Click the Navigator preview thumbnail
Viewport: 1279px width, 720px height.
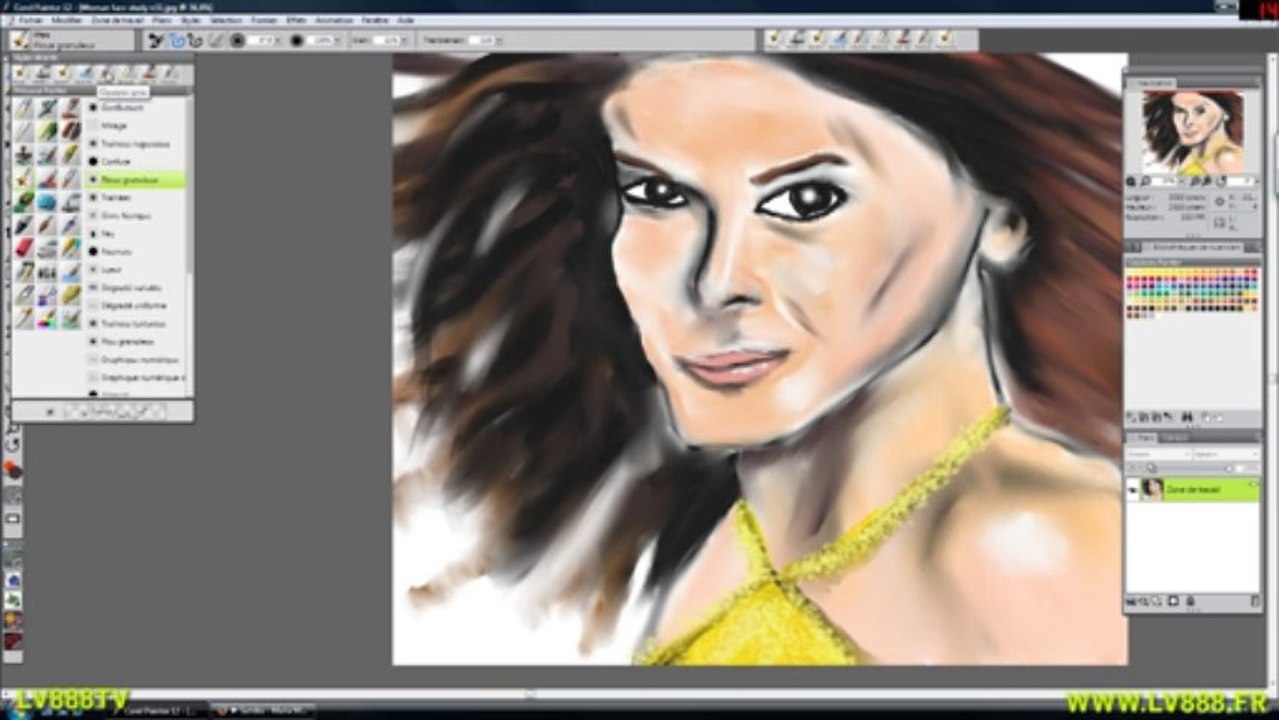click(x=1193, y=132)
